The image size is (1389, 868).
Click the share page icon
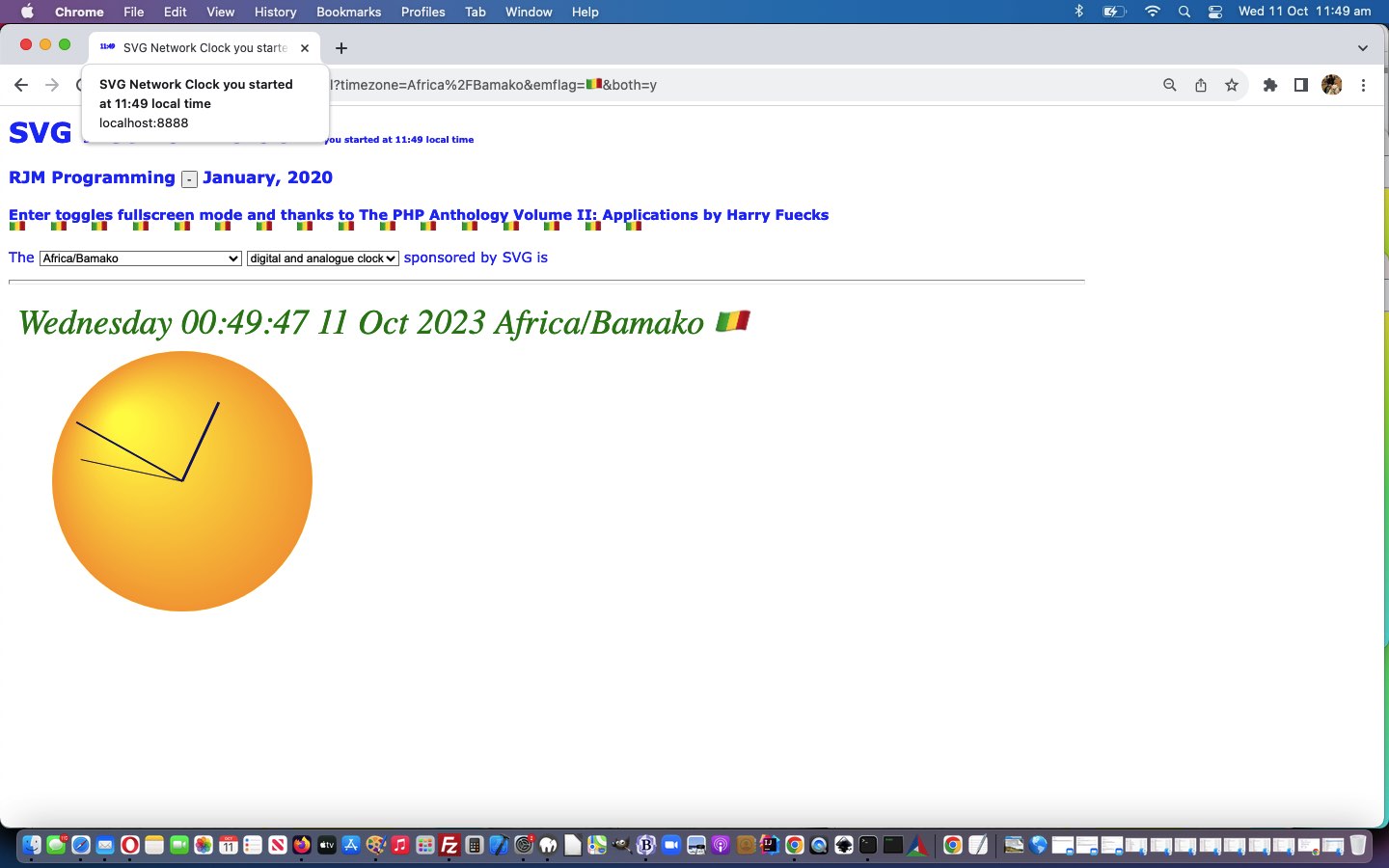coord(1201,85)
